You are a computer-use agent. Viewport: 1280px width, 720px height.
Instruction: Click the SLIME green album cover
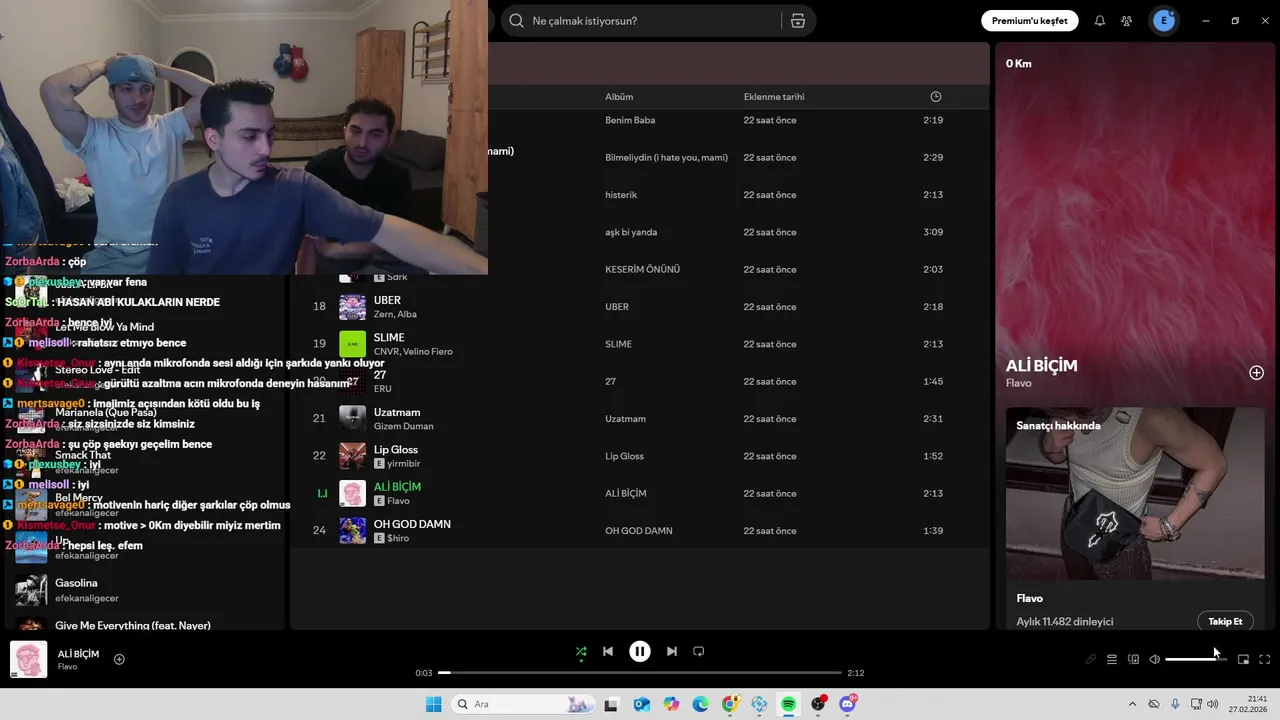tap(352, 344)
